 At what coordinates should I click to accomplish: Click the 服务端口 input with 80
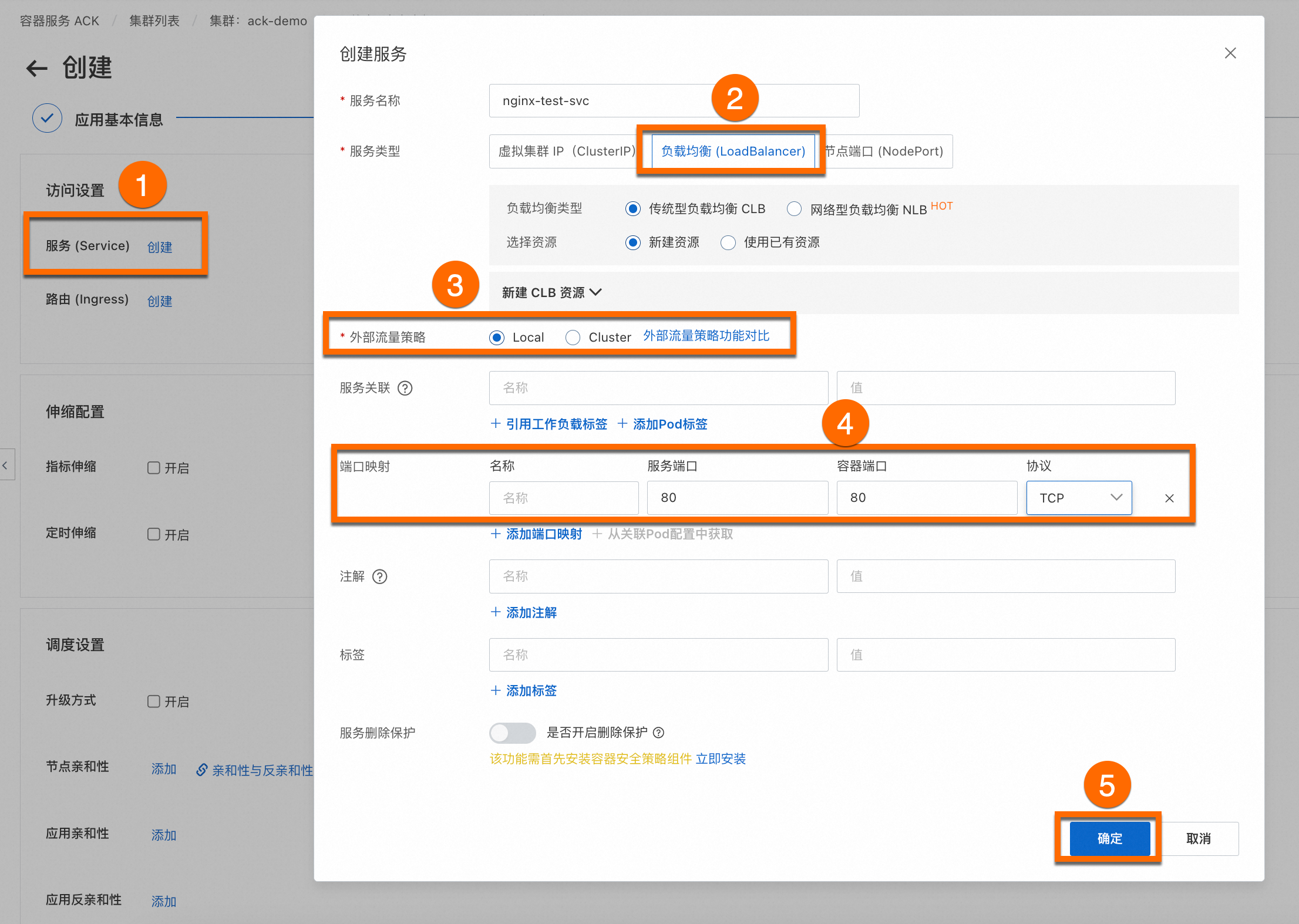pyautogui.click(x=738, y=498)
